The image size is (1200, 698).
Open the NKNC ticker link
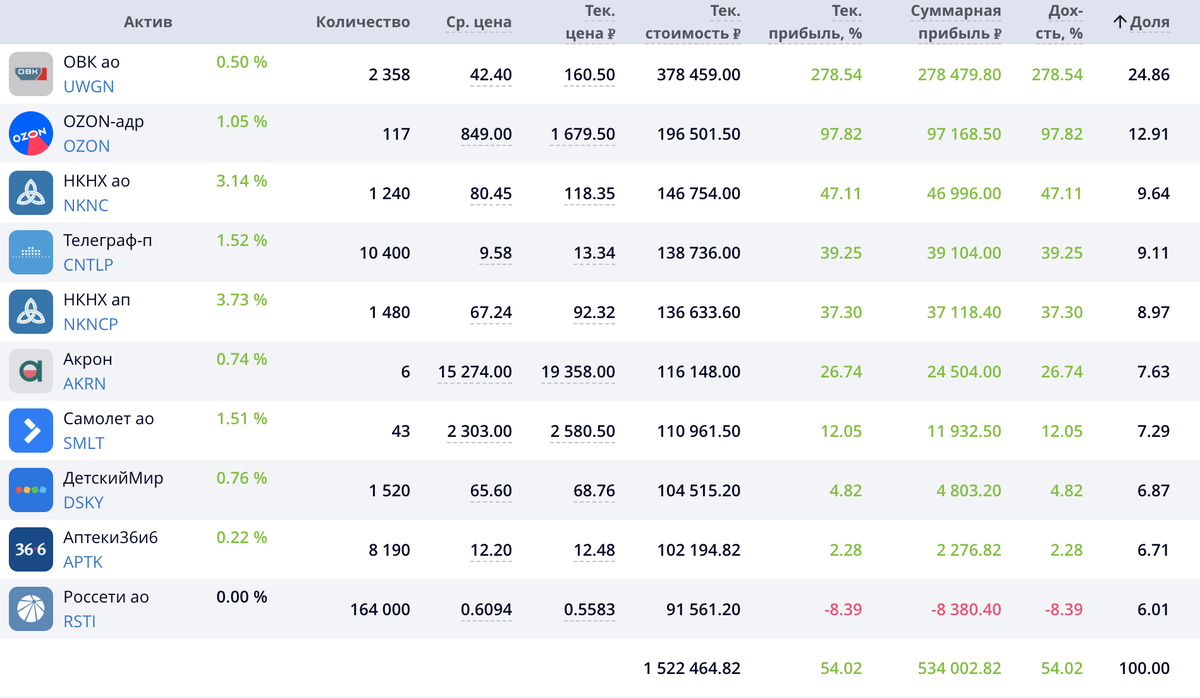click(86, 206)
